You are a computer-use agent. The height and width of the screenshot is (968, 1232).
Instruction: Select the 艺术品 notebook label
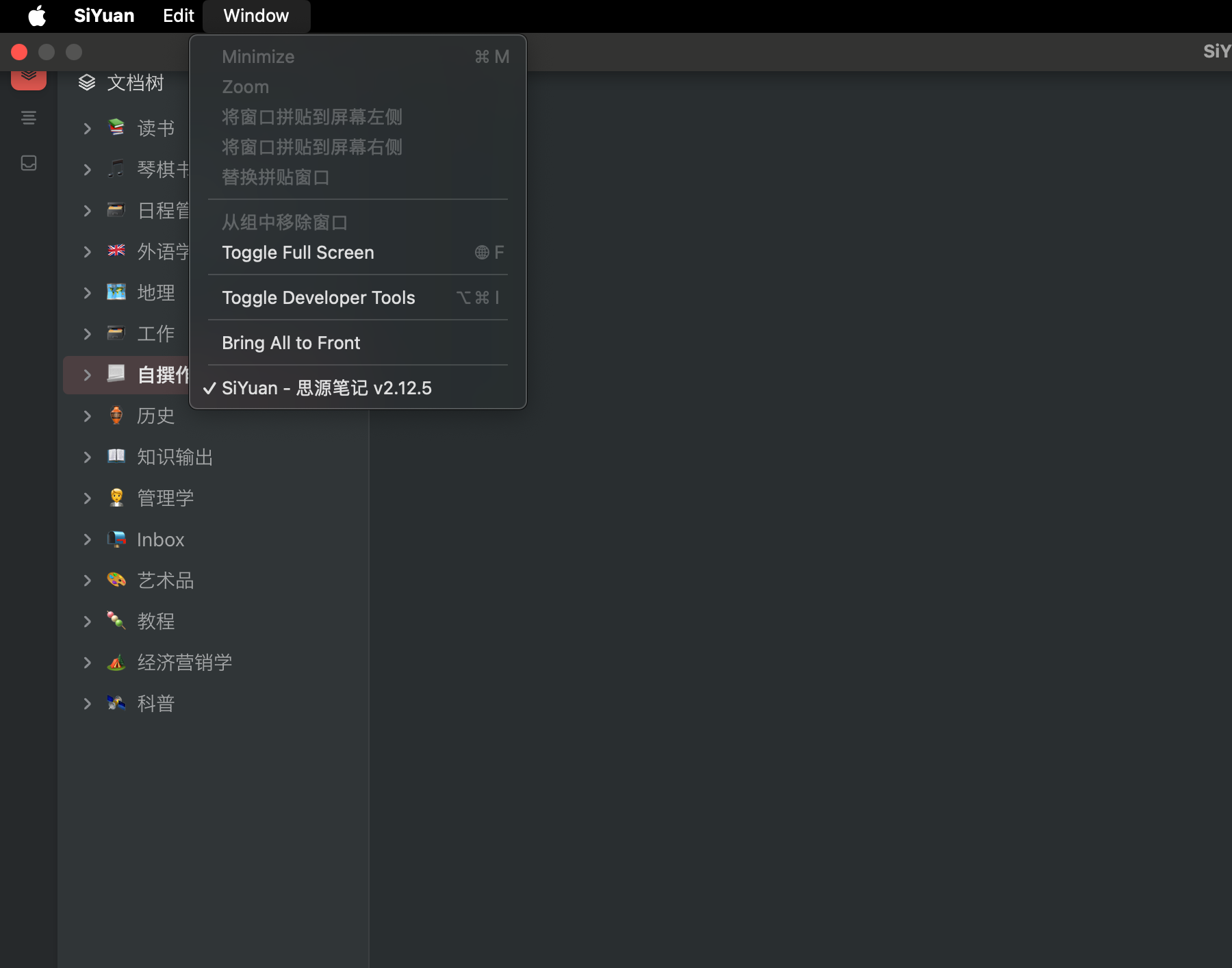[166, 581]
